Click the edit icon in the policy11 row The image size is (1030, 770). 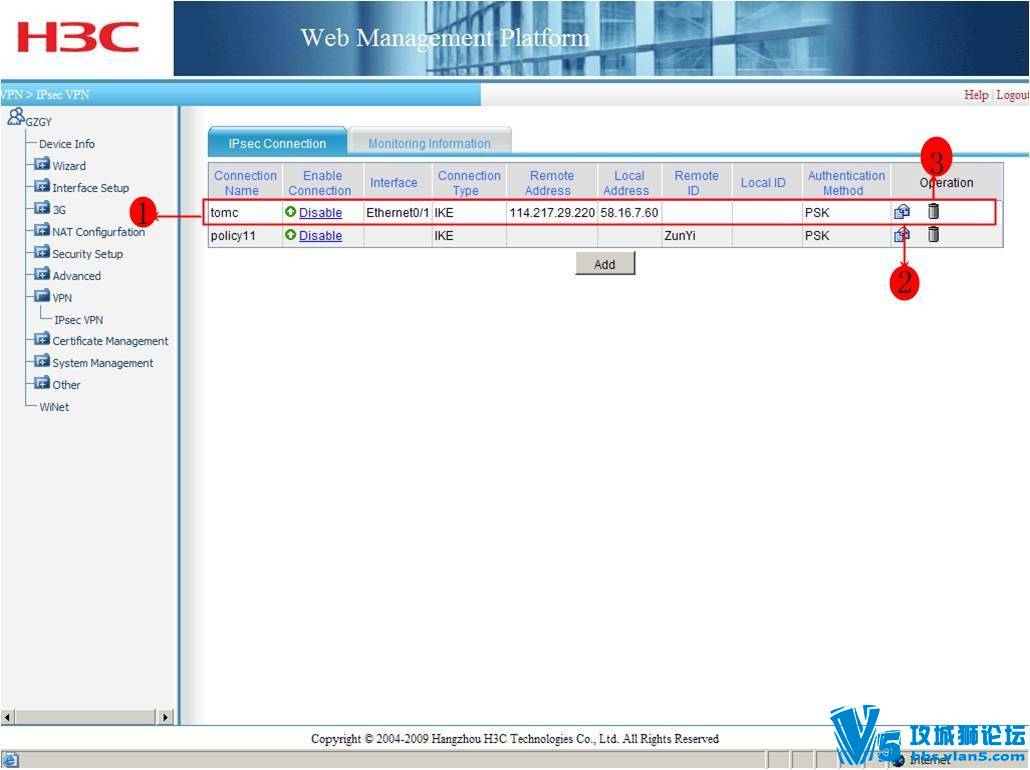(902, 235)
